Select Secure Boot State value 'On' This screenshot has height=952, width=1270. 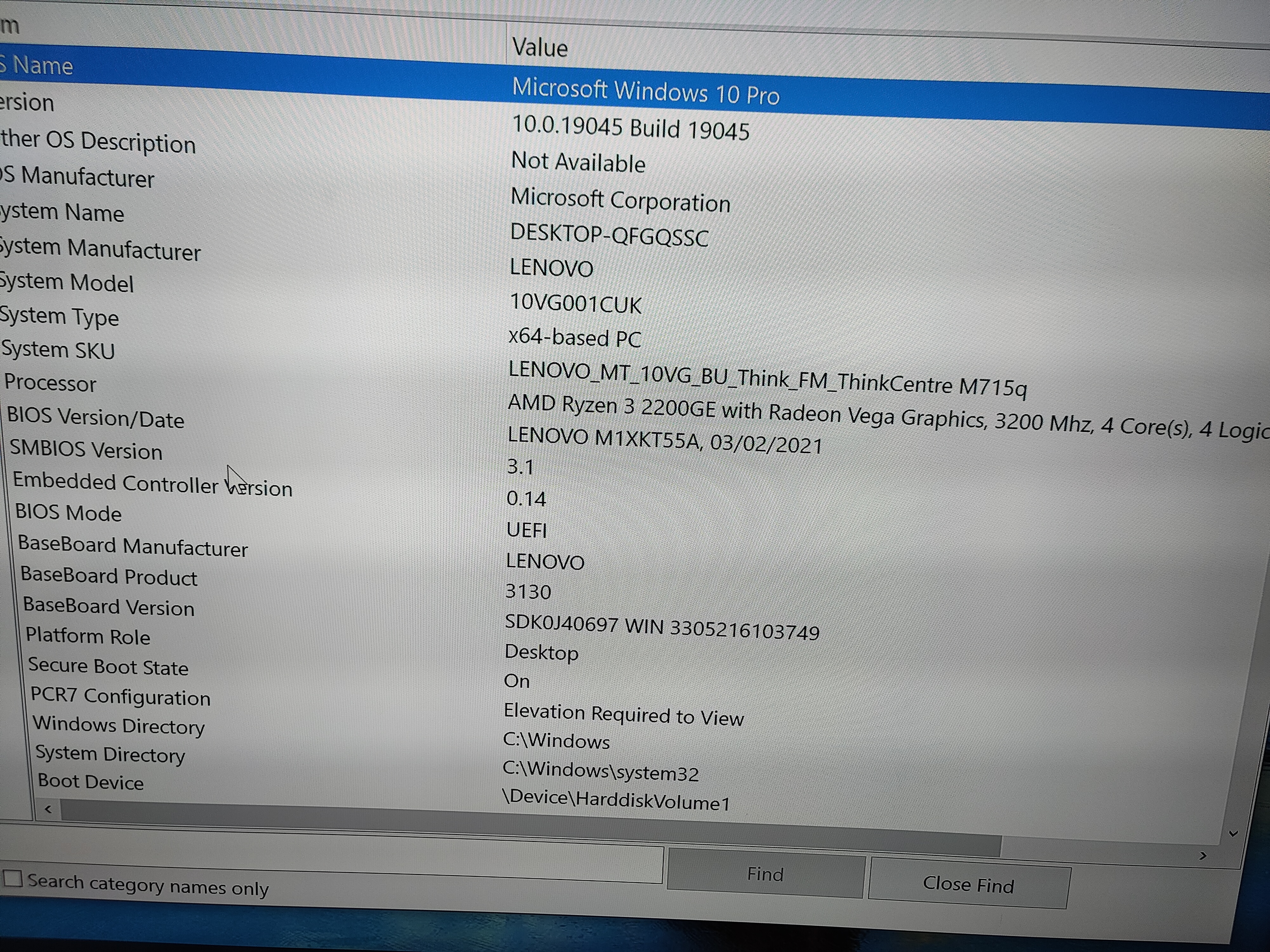click(517, 681)
